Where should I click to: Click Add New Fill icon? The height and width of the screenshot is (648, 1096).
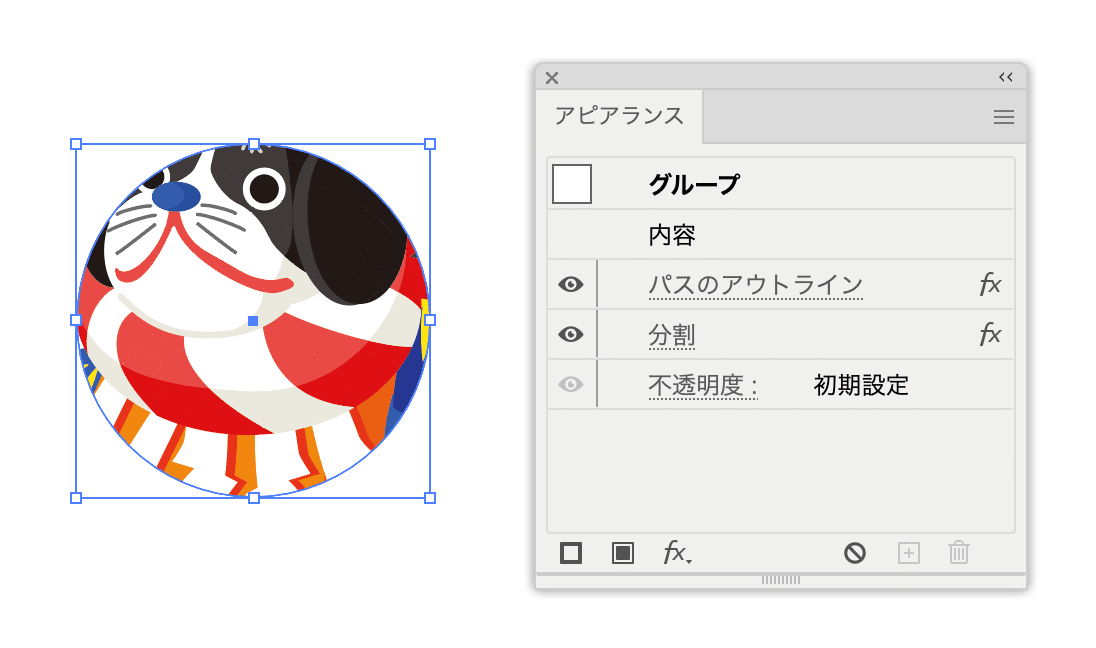[x=623, y=553]
